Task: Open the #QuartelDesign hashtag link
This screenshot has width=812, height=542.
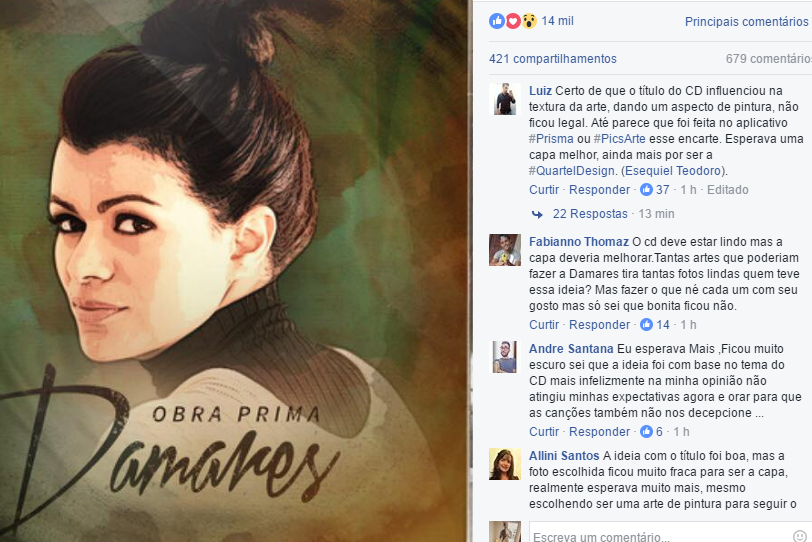Action: click(572, 171)
